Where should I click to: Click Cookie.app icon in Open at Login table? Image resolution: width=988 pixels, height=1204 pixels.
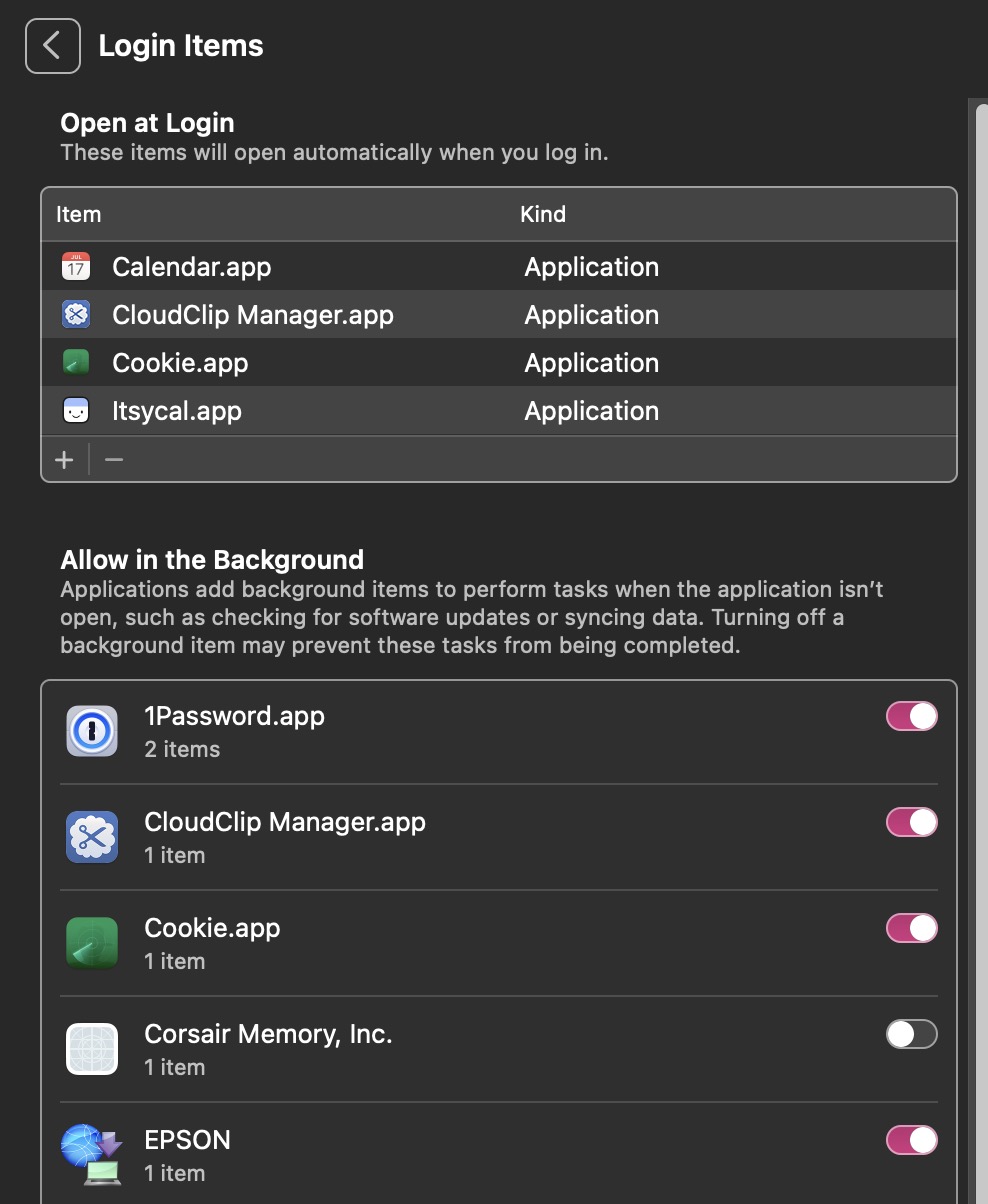point(76,363)
